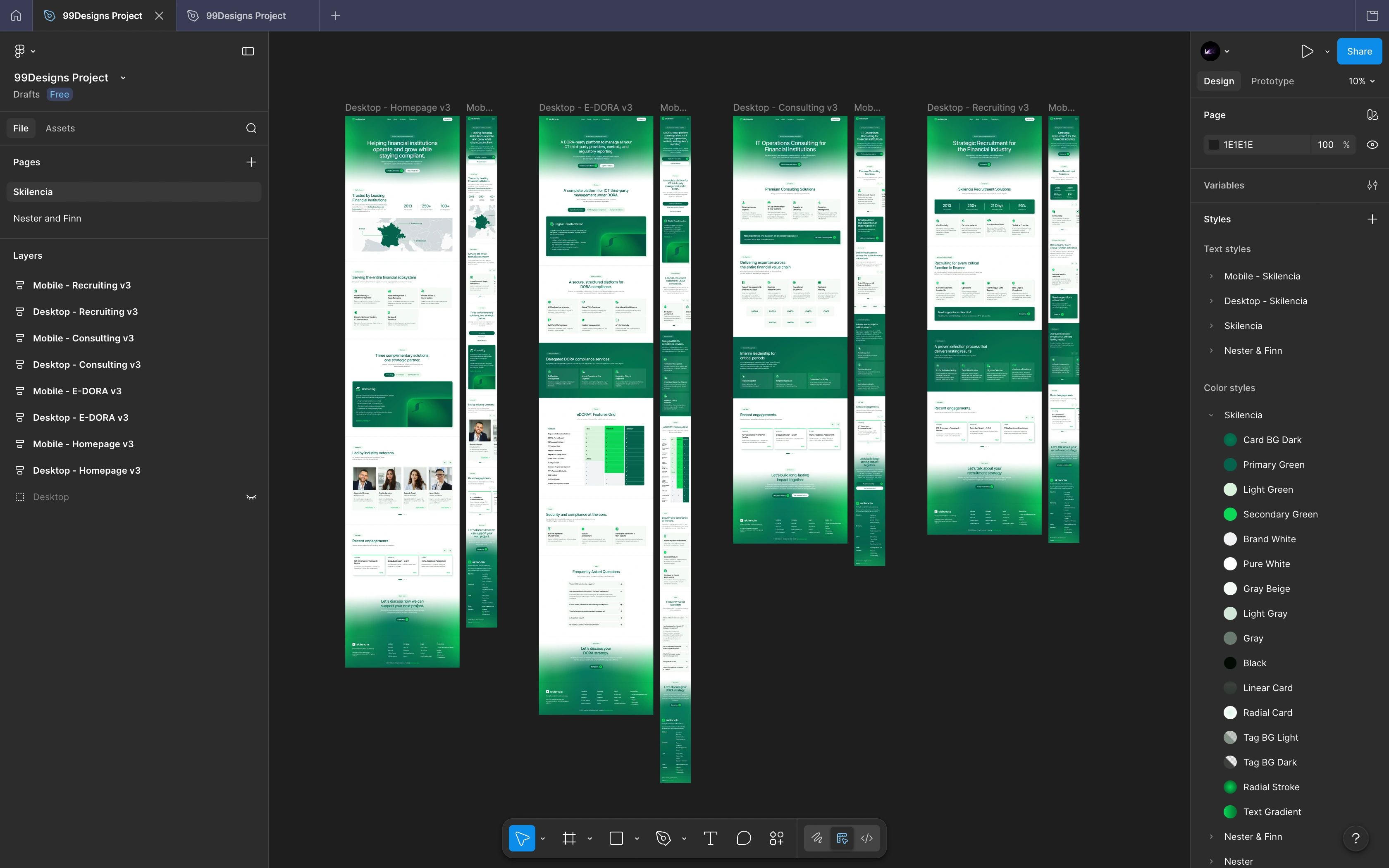Switch to the Prototype tab
Viewport: 1389px width, 868px height.
pos(1272,81)
